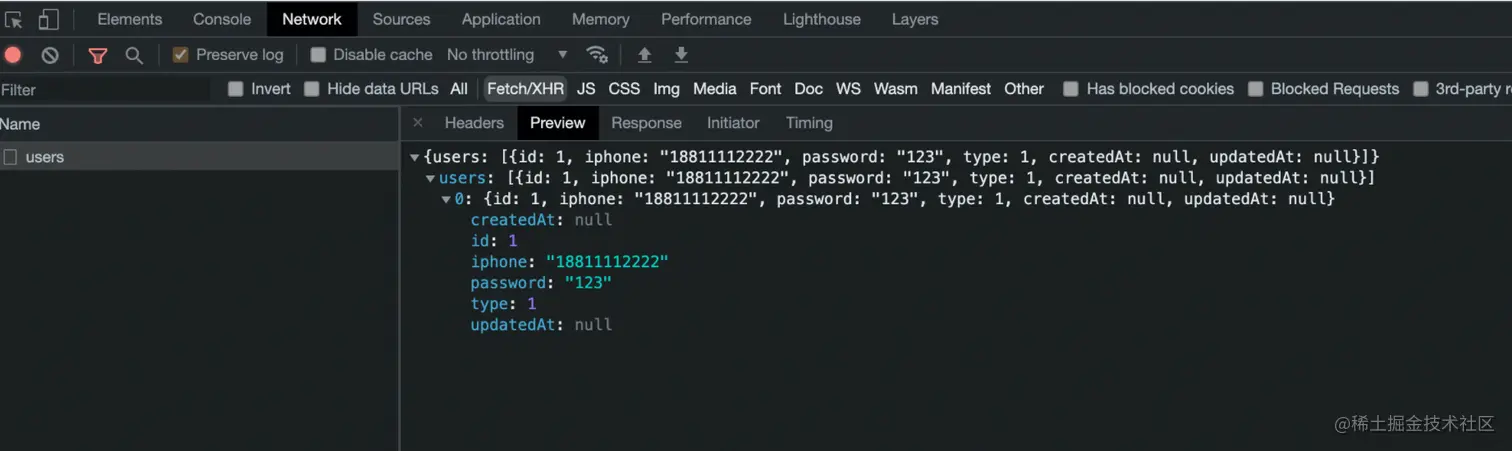1512x451 pixels.
Task: Clear the network log
Action: pyautogui.click(x=50, y=55)
